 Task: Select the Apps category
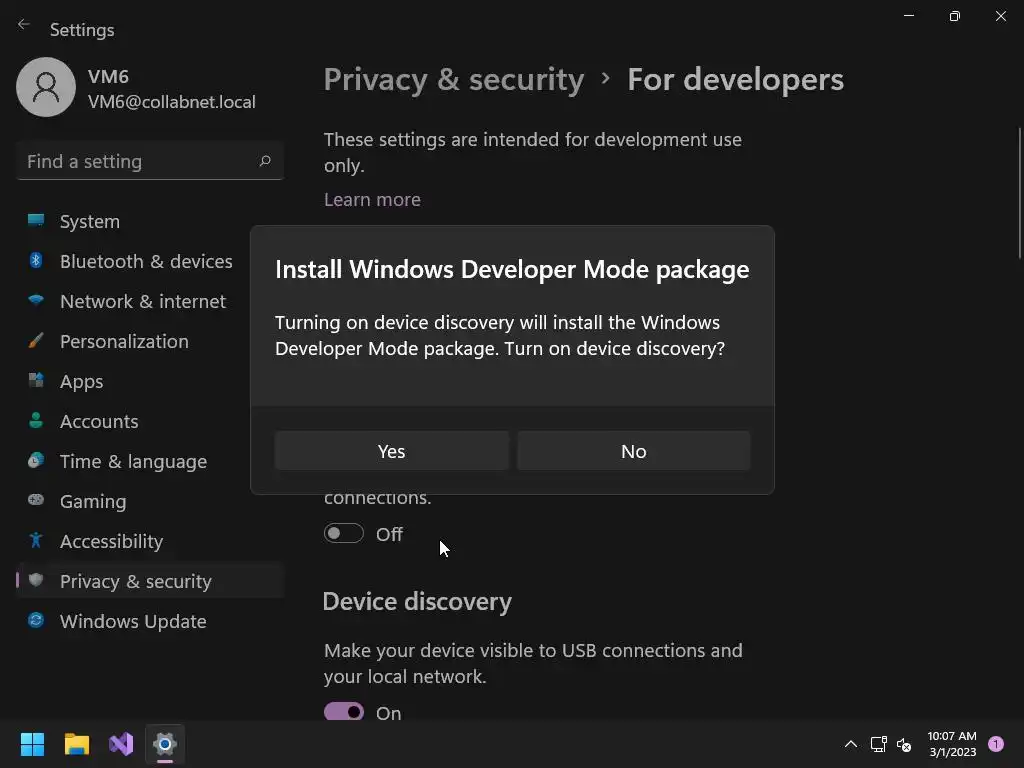click(81, 381)
